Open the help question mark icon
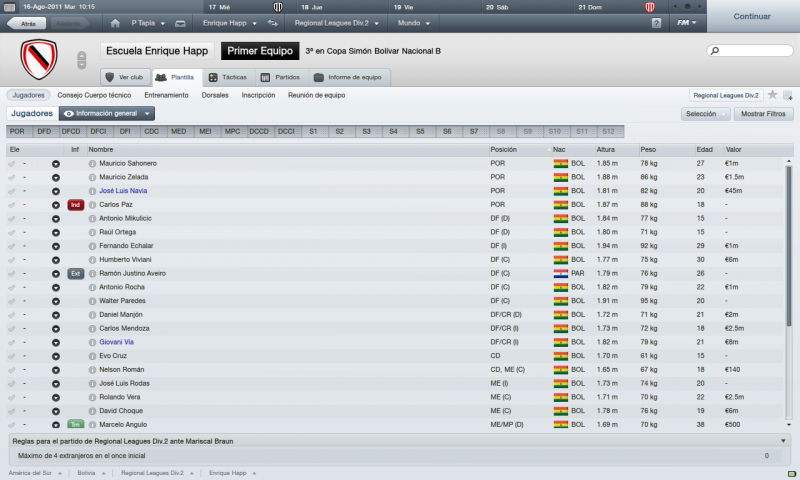This screenshot has height=480, width=800. coord(656,23)
